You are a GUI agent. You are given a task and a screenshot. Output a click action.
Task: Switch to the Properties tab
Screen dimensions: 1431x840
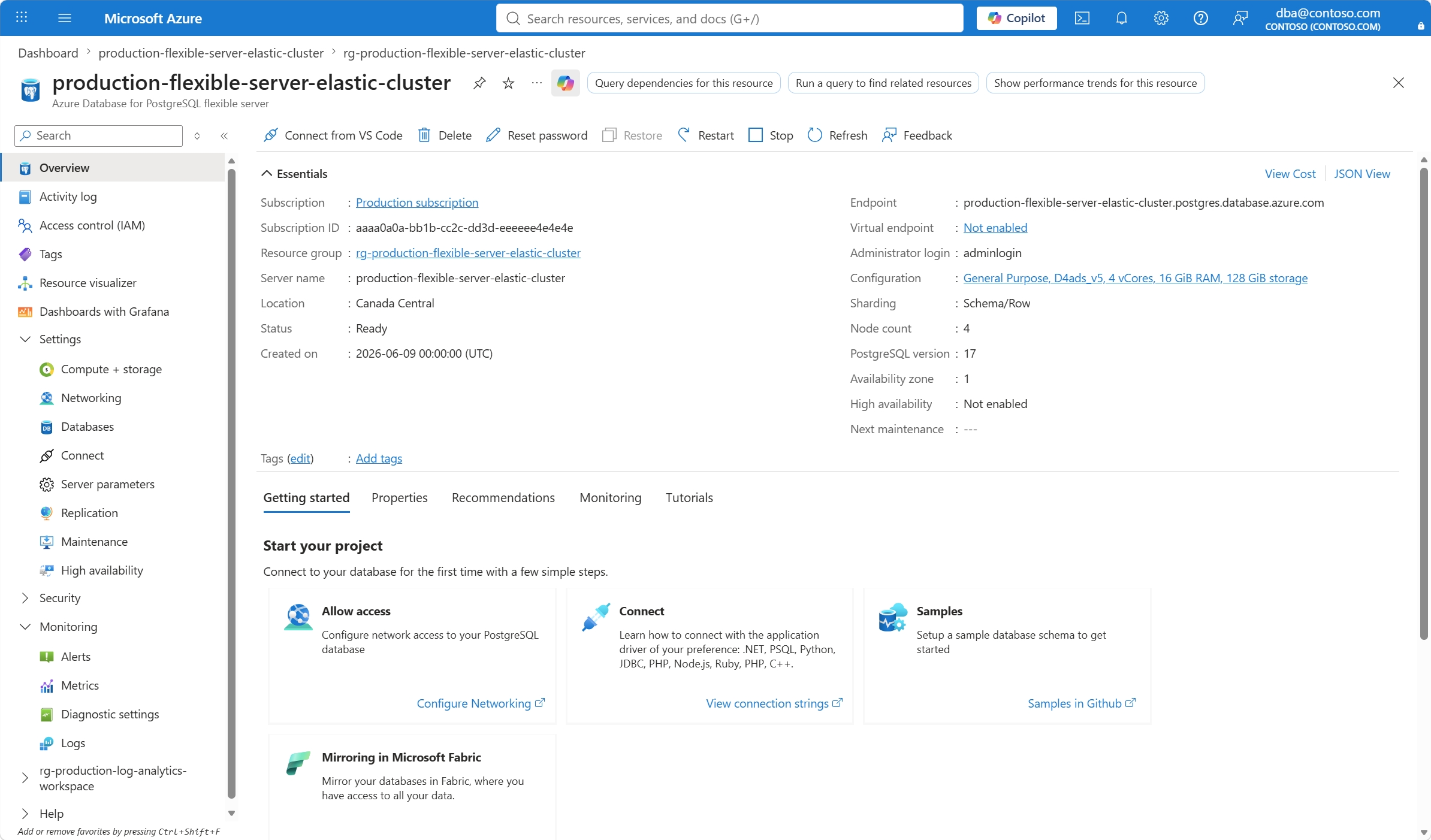(400, 498)
